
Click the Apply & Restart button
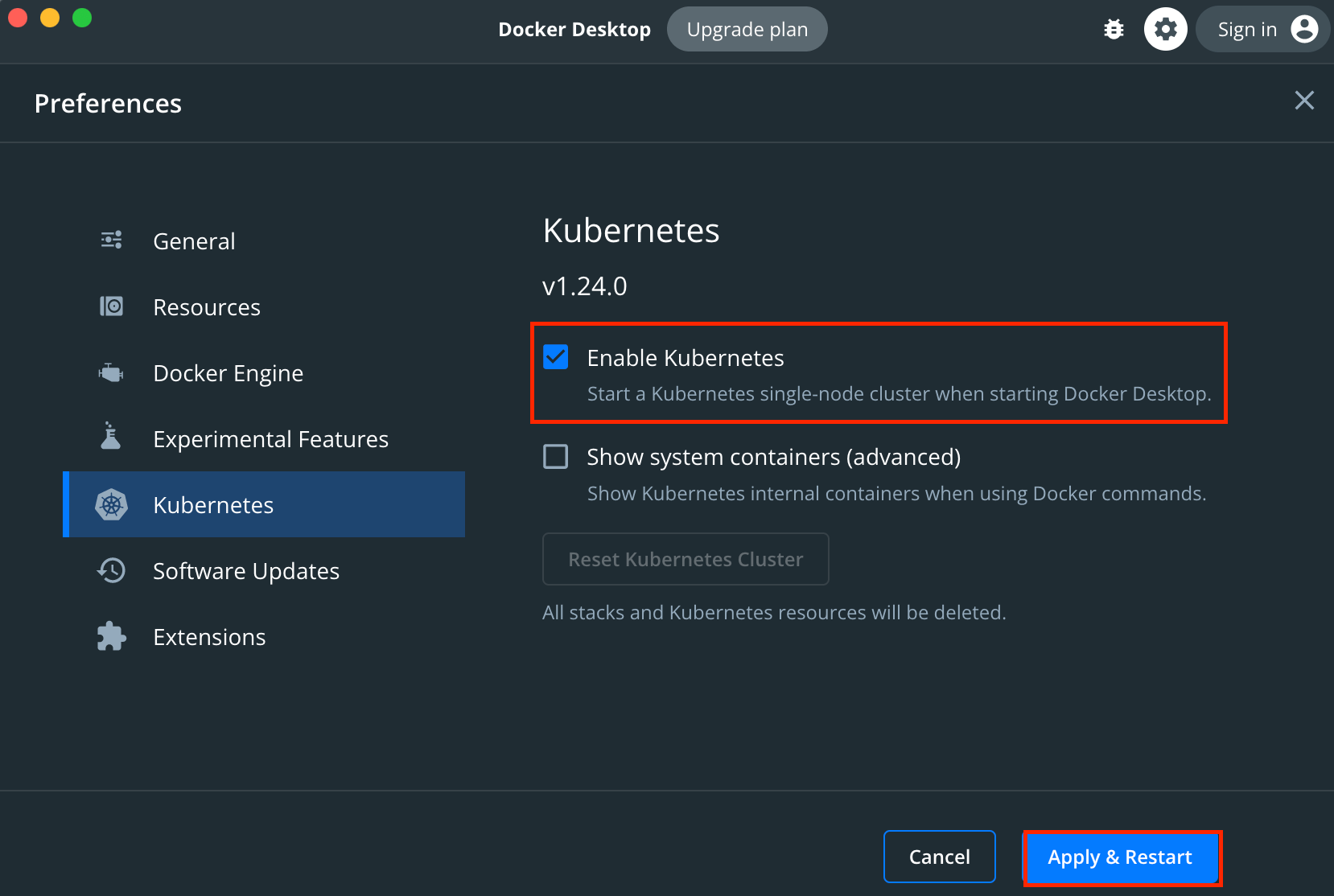(x=1120, y=857)
